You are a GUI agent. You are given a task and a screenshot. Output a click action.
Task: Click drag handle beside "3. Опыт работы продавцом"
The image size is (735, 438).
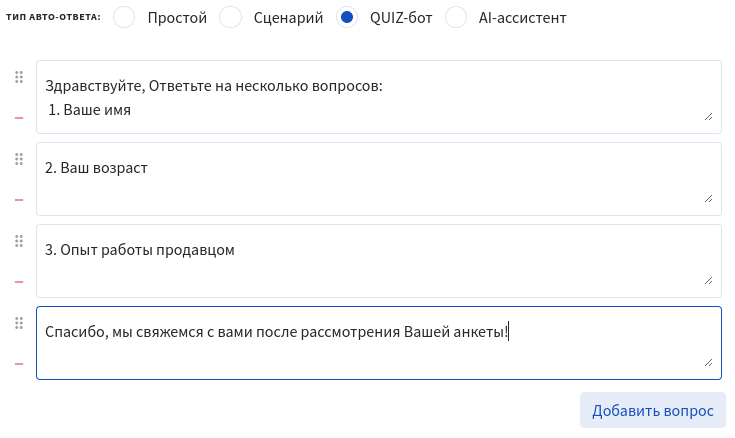[x=19, y=241]
